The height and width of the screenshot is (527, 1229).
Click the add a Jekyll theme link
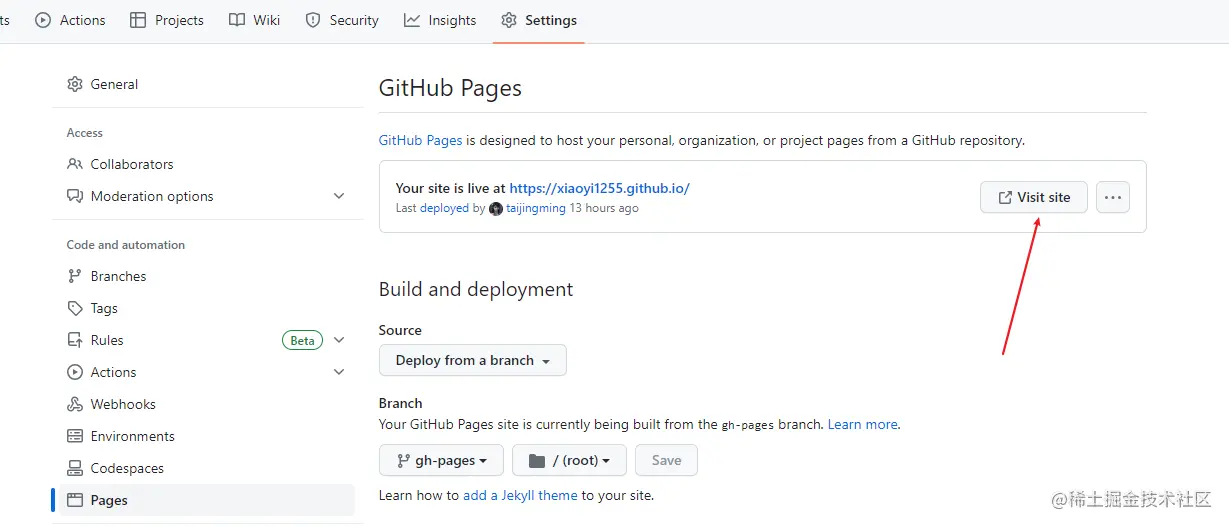(520, 495)
